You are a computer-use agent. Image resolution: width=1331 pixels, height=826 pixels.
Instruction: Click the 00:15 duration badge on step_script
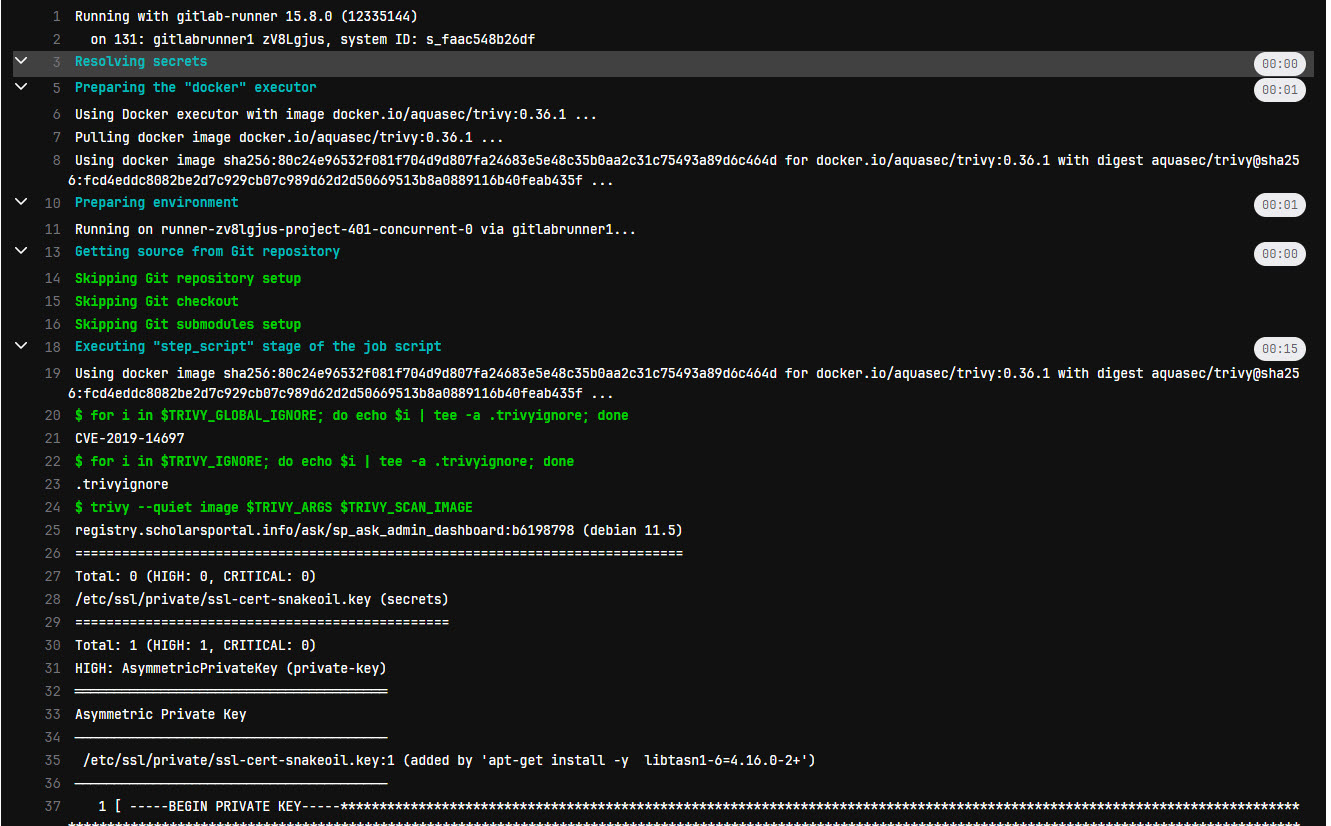click(1280, 349)
